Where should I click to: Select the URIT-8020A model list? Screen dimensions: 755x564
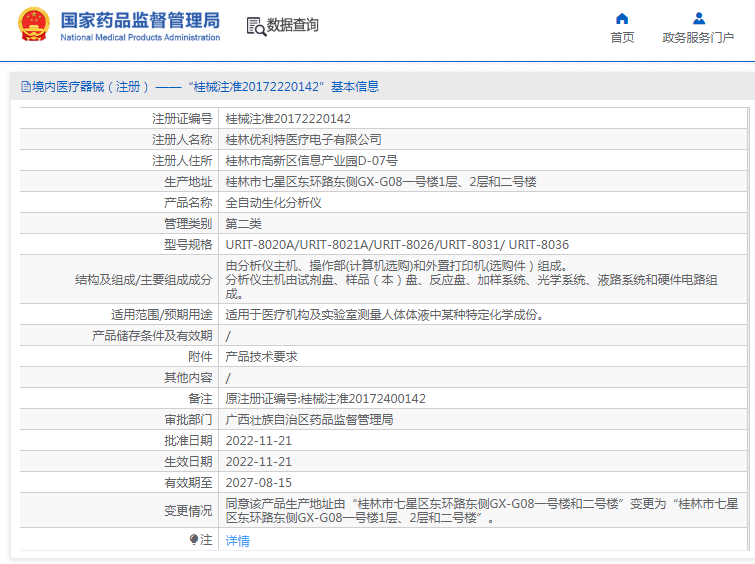click(x=397, y=245)
